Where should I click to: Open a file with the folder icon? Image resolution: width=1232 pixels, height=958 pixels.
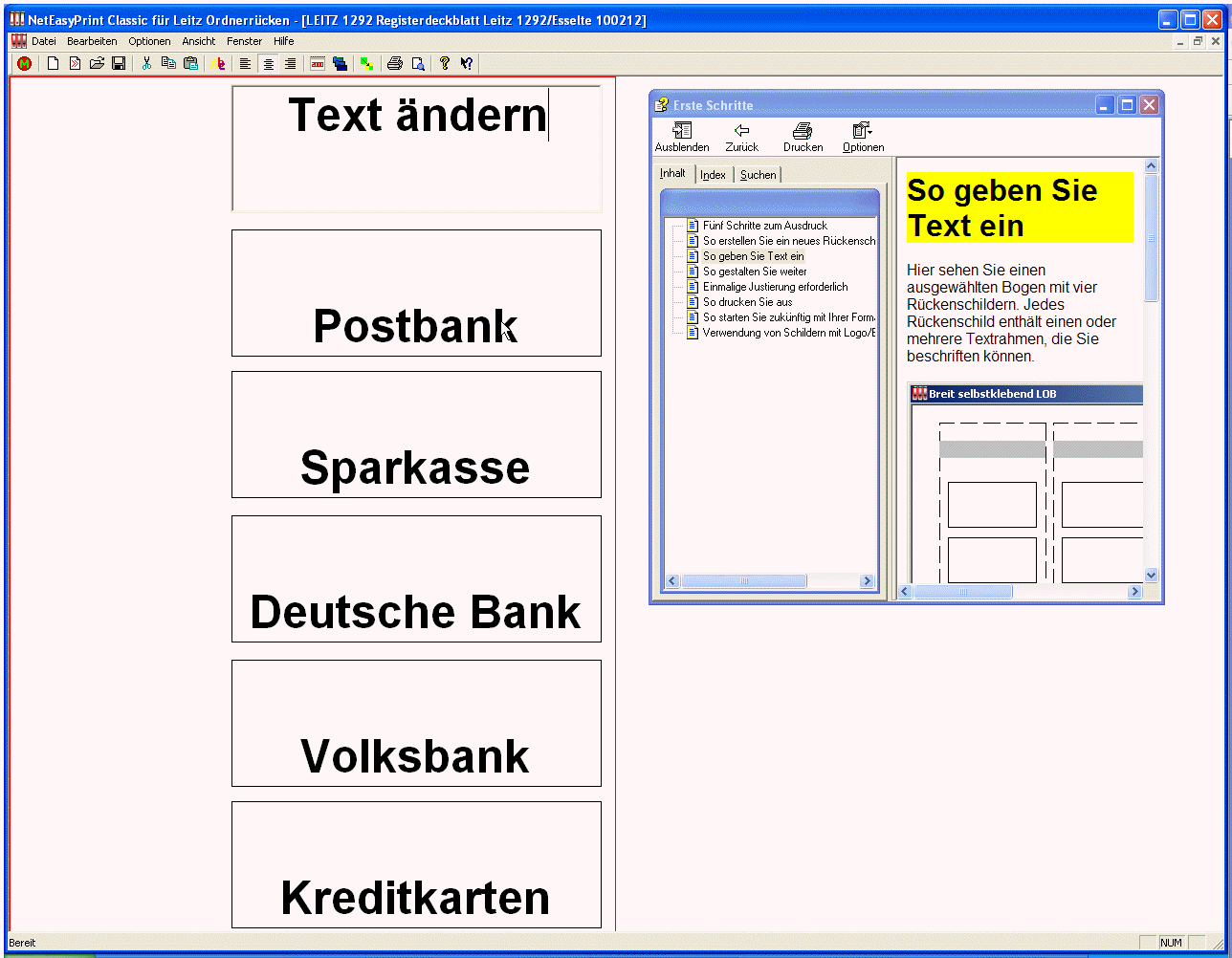(x=97, y=63)
